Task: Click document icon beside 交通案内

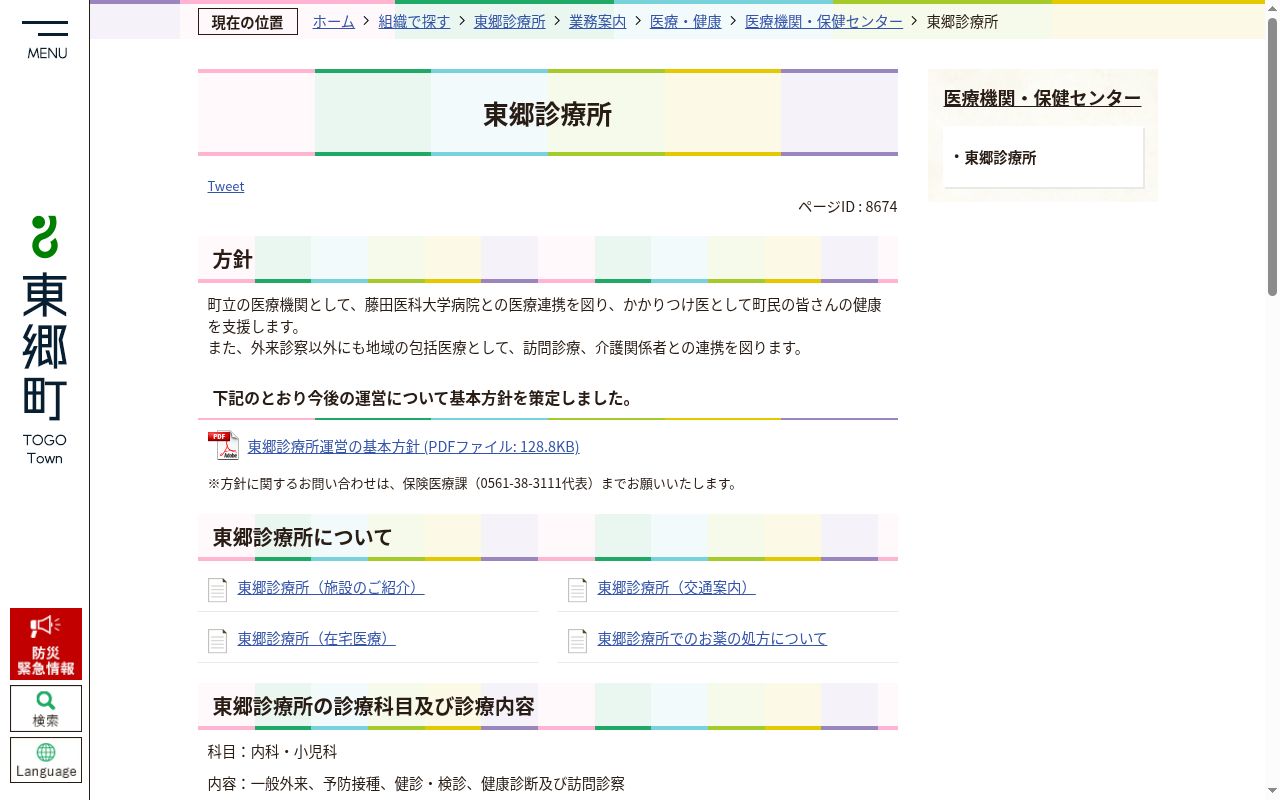Action: click(577, 589)
